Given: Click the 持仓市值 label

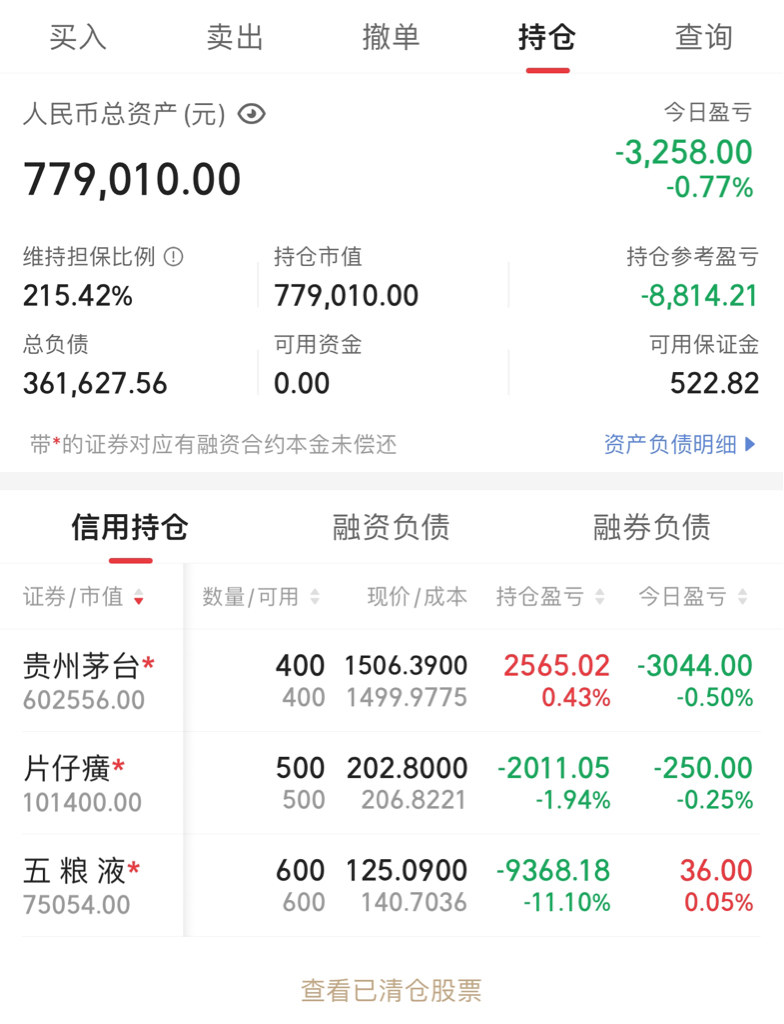Looking at the screenshot, I should [x=318, y=257].
